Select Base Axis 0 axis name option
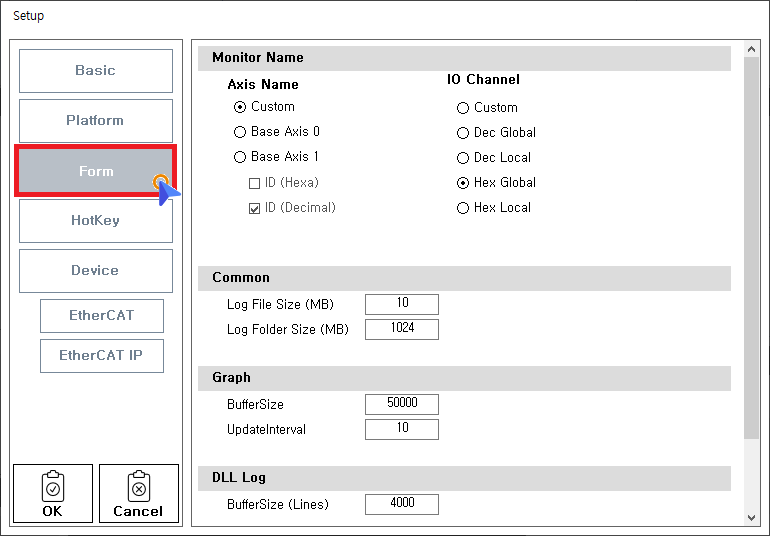 (x=240, y=132)
